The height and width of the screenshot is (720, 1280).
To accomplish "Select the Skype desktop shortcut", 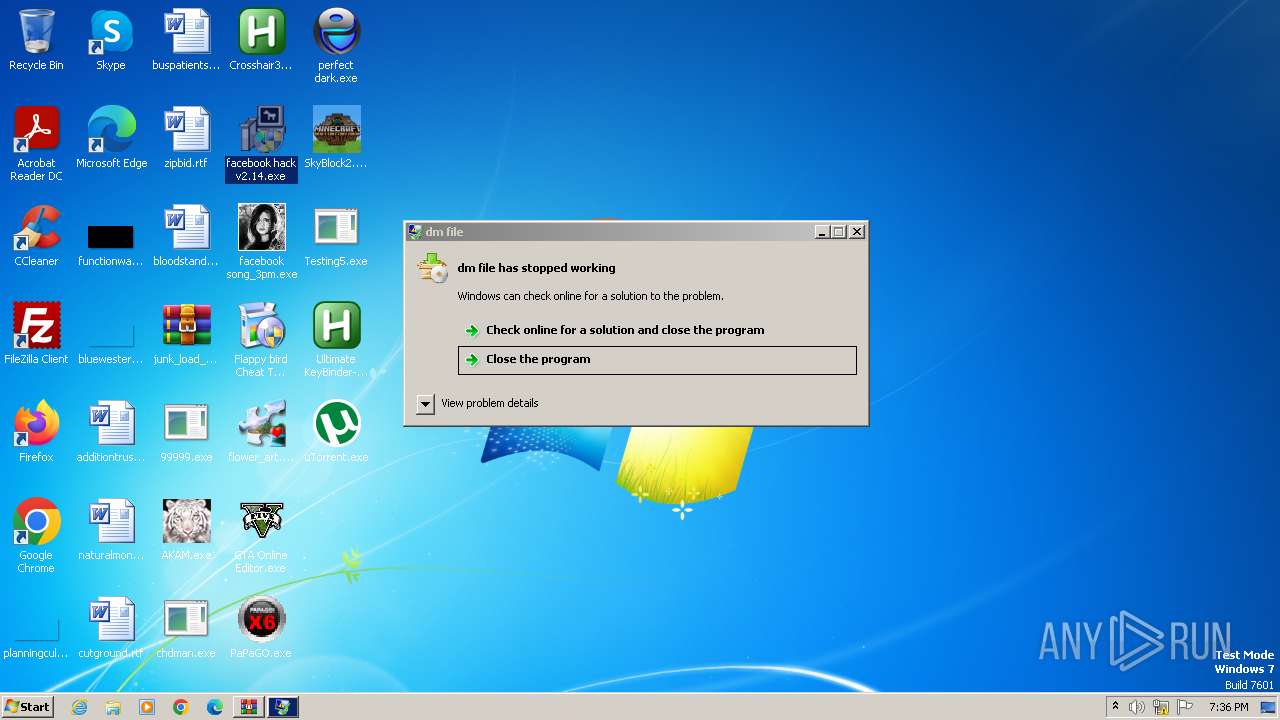I will 111,41.
